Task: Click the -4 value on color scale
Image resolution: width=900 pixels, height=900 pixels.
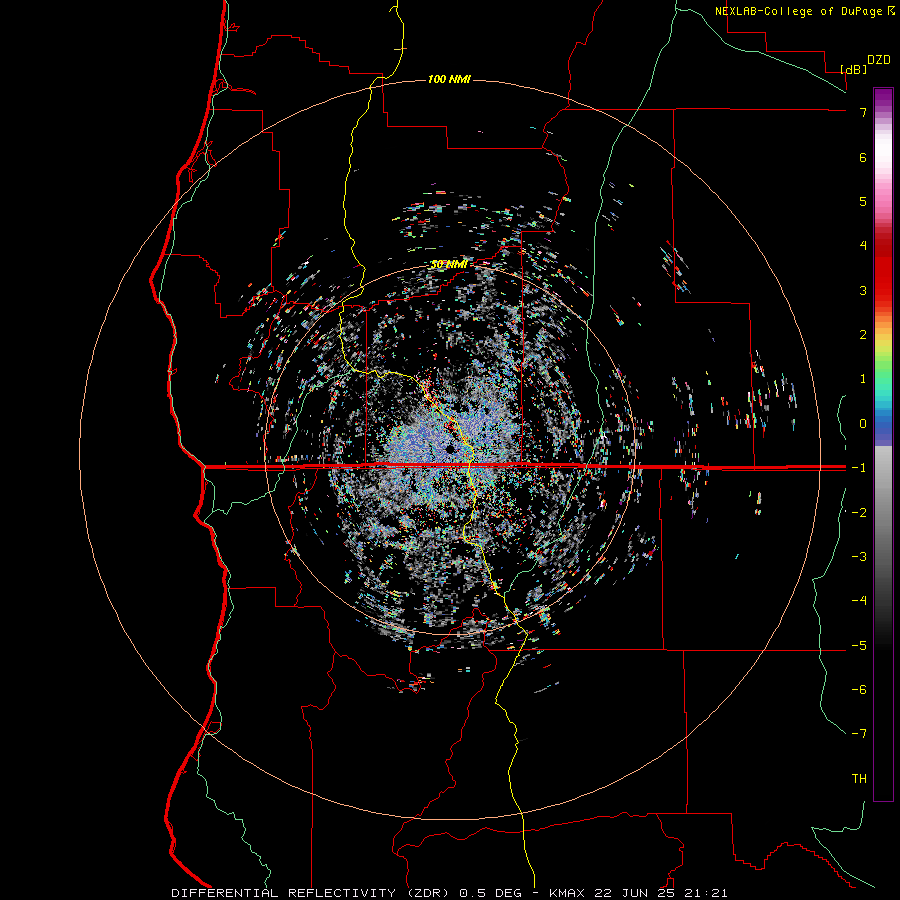Action: tap(859, 600)
